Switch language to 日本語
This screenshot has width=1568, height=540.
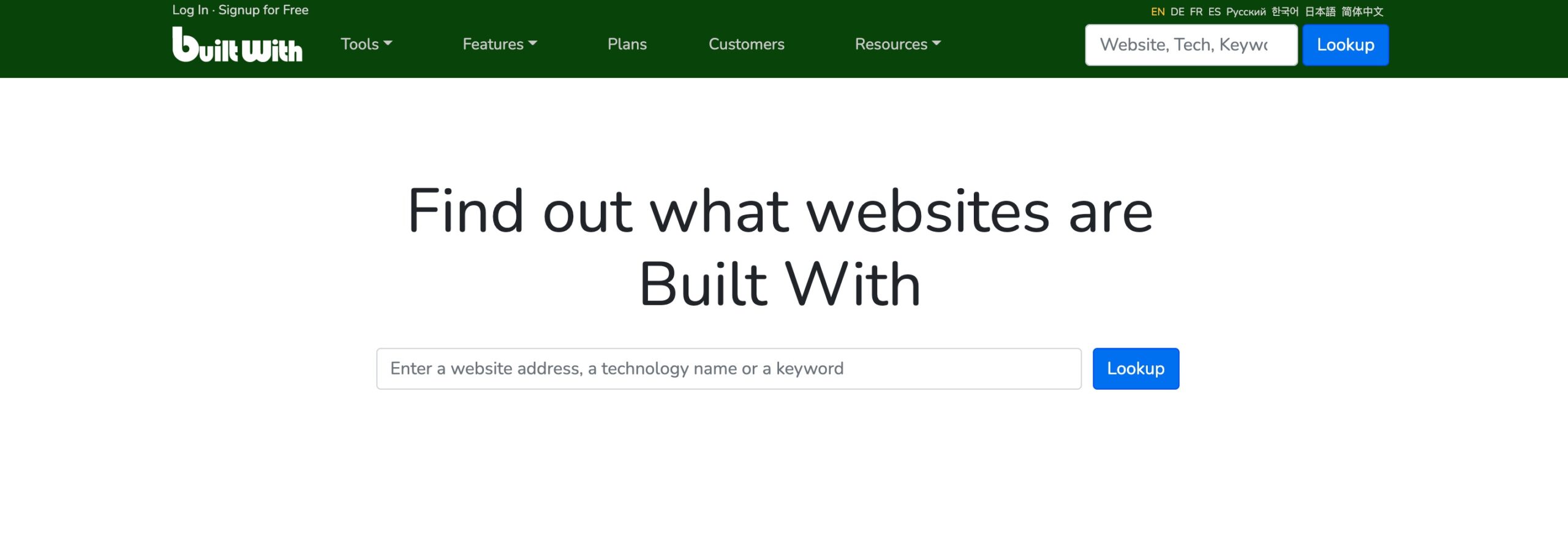pyautogui.click(x=1320, y=11)
